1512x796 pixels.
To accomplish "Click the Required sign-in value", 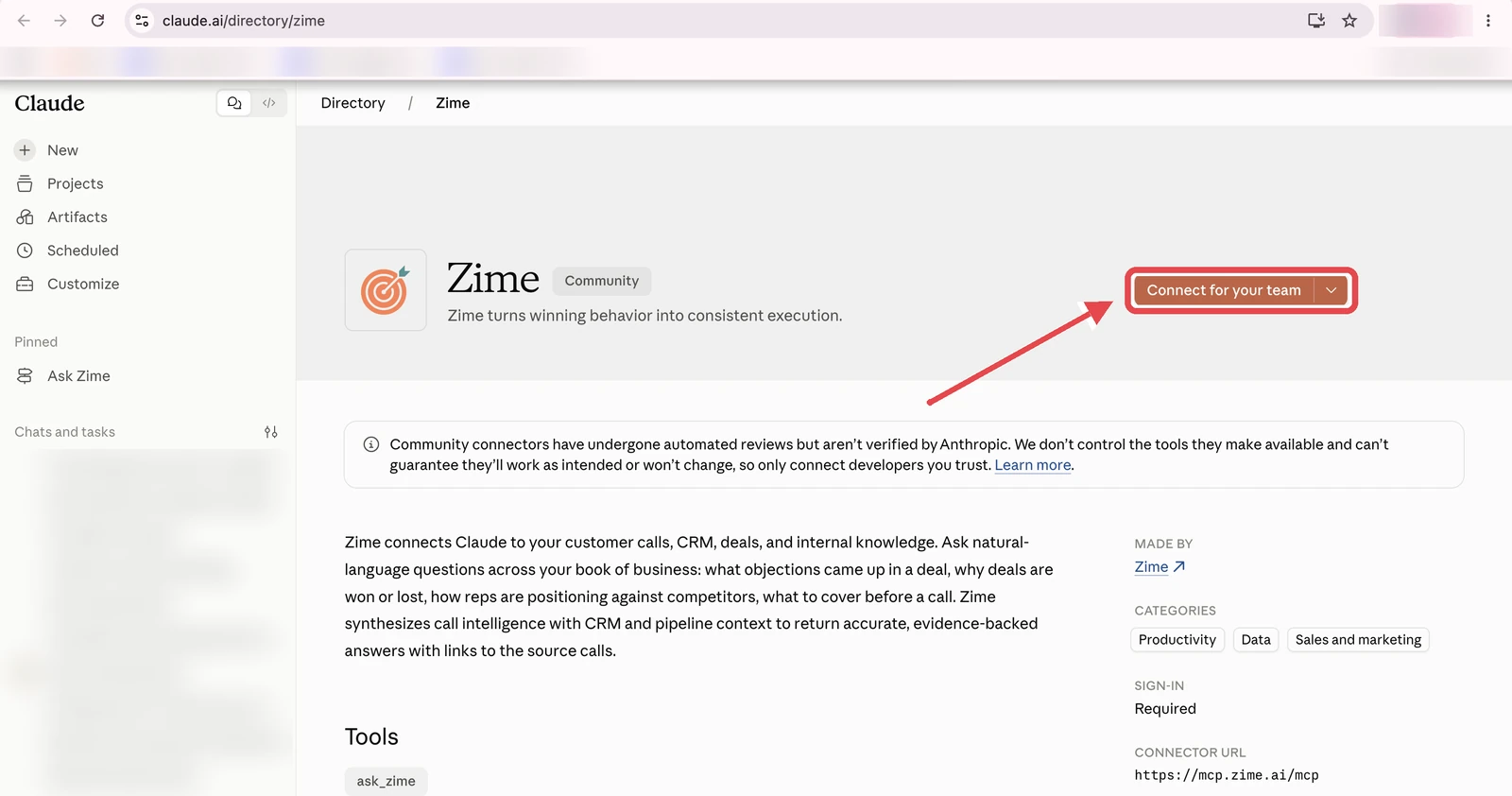I will pyautogui.click(x=1165, y=709).
